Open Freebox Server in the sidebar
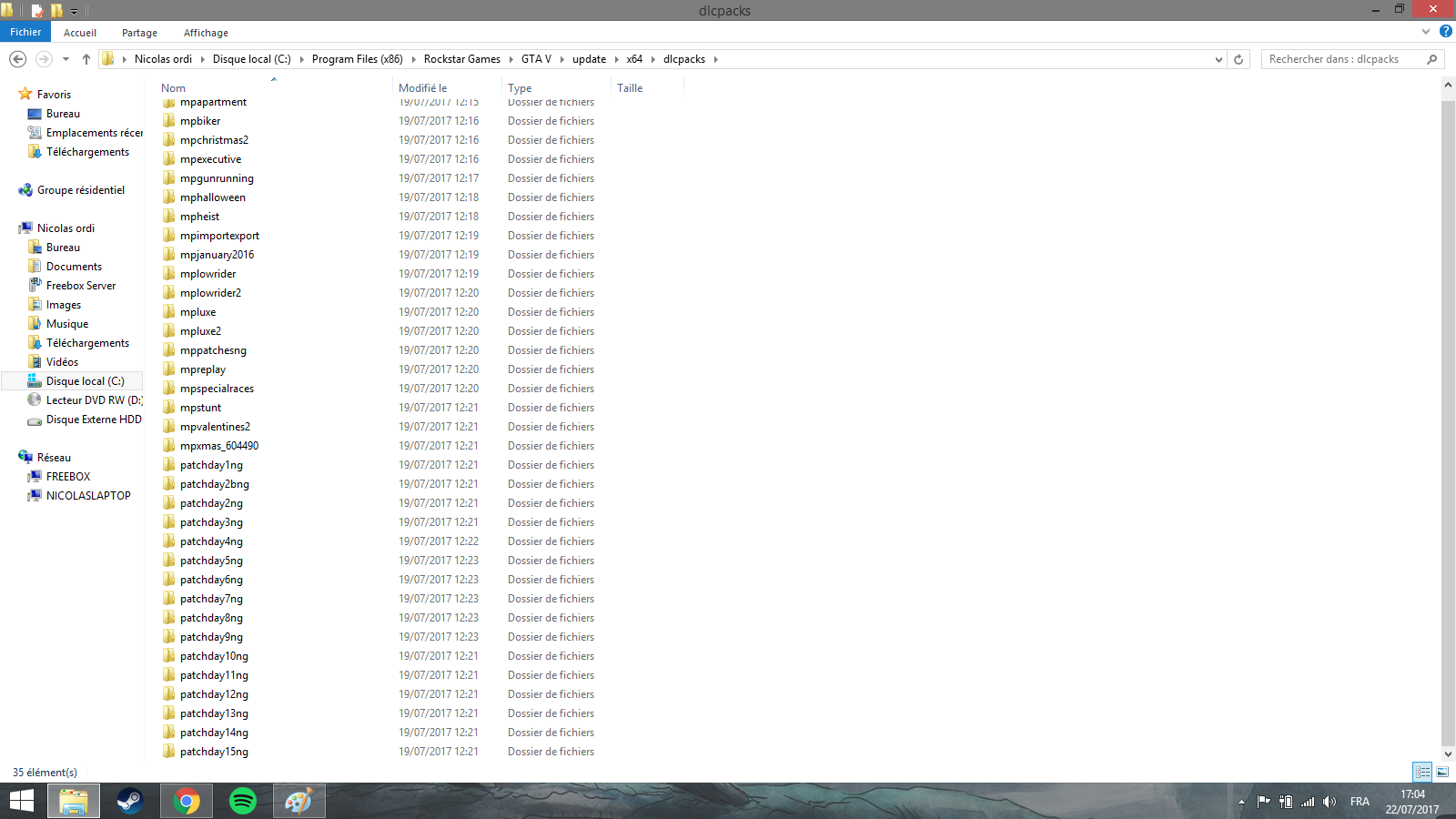 tap(80, 286)
